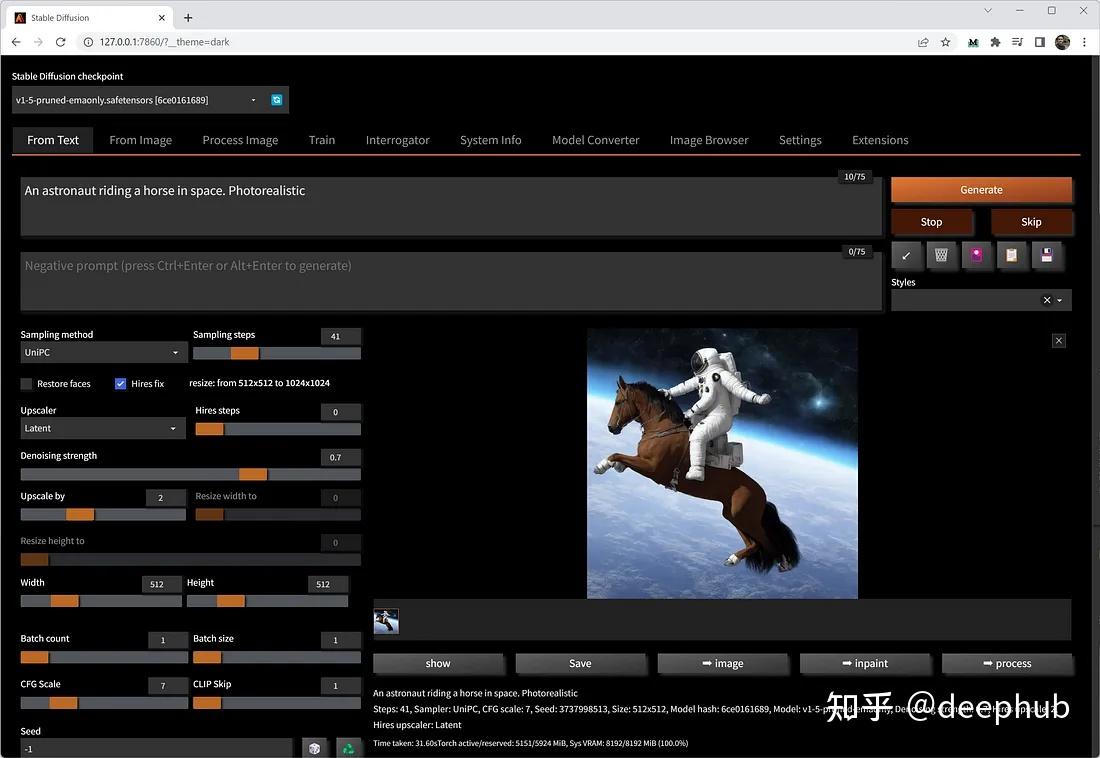The height and width of the screenshot is (758, 1100).
Task: Select the astronaut image thumbnail in the gallery
Action: point(386,620)
